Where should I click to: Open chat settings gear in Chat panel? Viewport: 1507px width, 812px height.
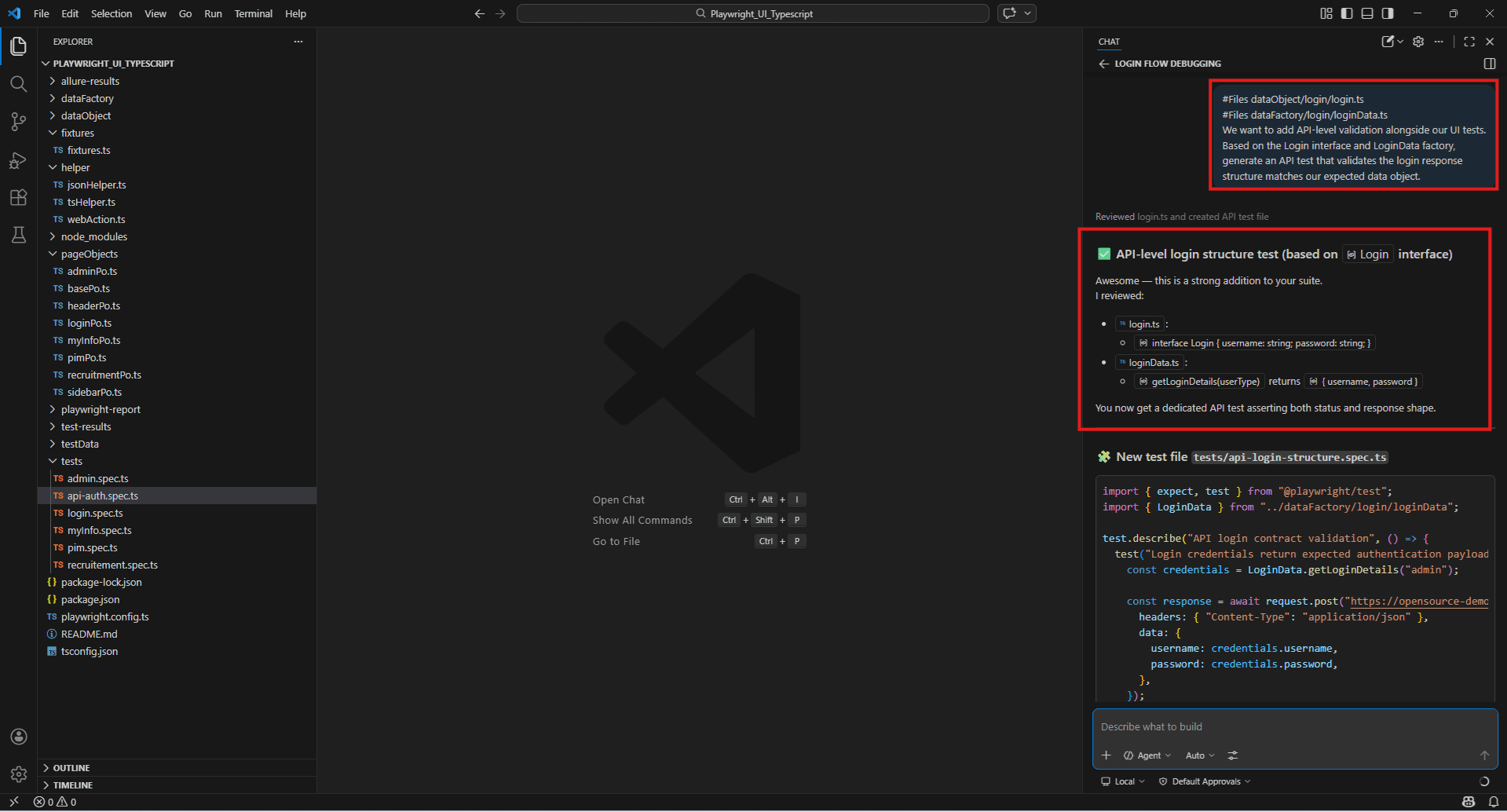(x=1418, y=42)
